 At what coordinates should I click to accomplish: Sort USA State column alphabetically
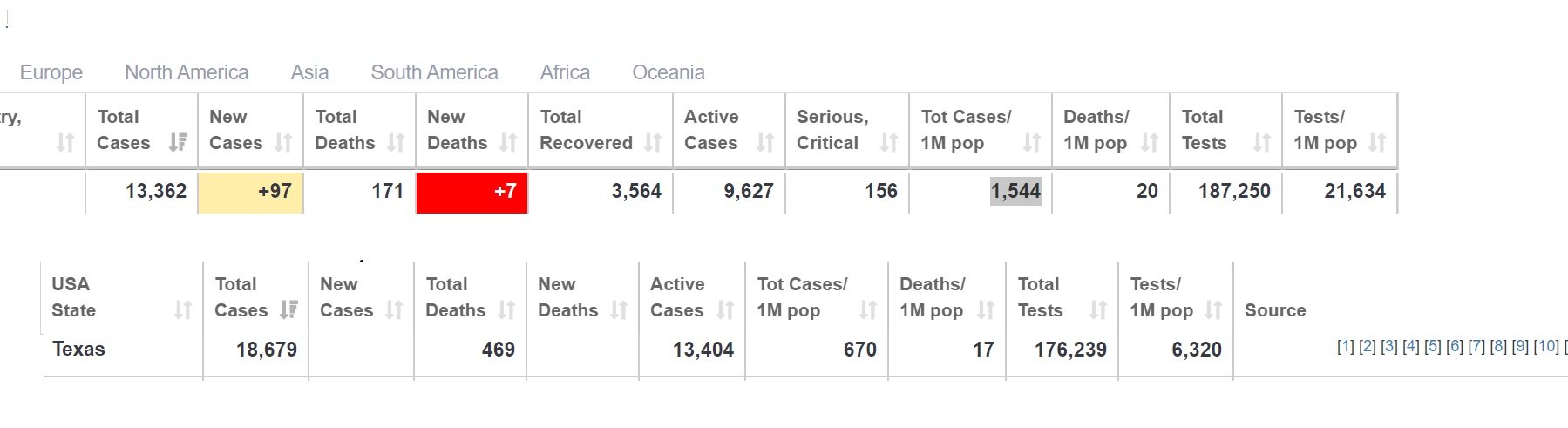(x=122, y=297)
